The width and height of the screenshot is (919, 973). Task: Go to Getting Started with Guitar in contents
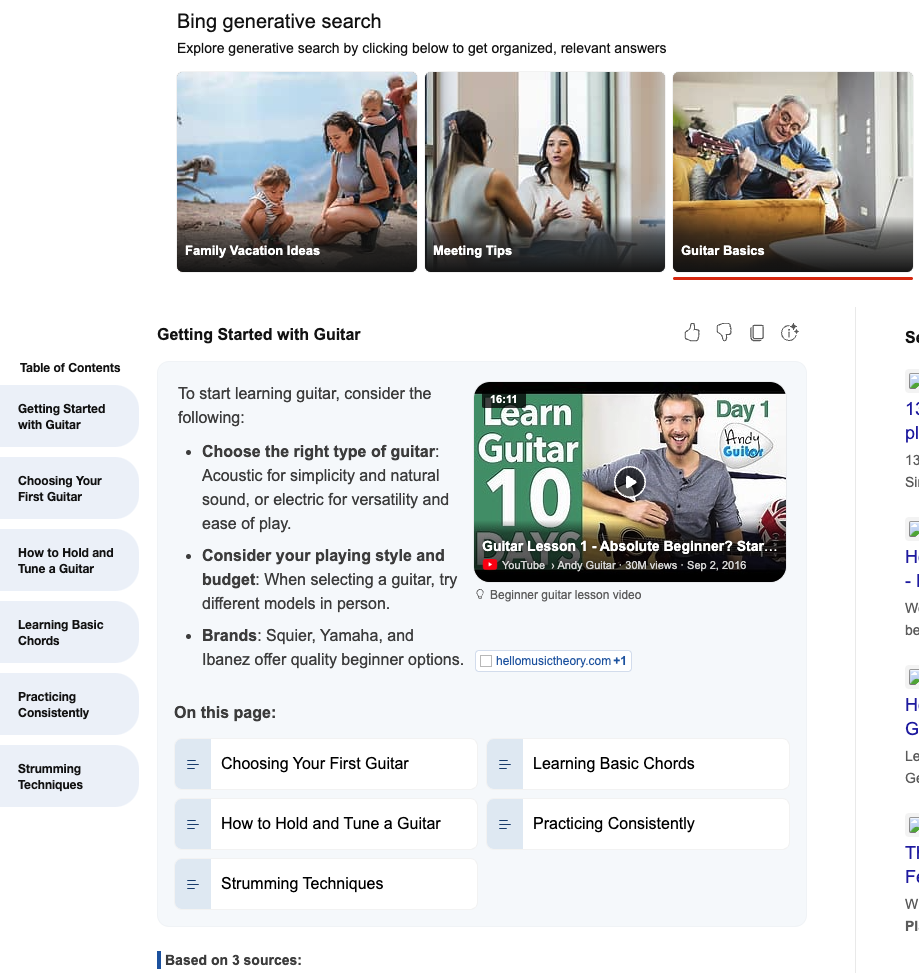tap(68, 416)
